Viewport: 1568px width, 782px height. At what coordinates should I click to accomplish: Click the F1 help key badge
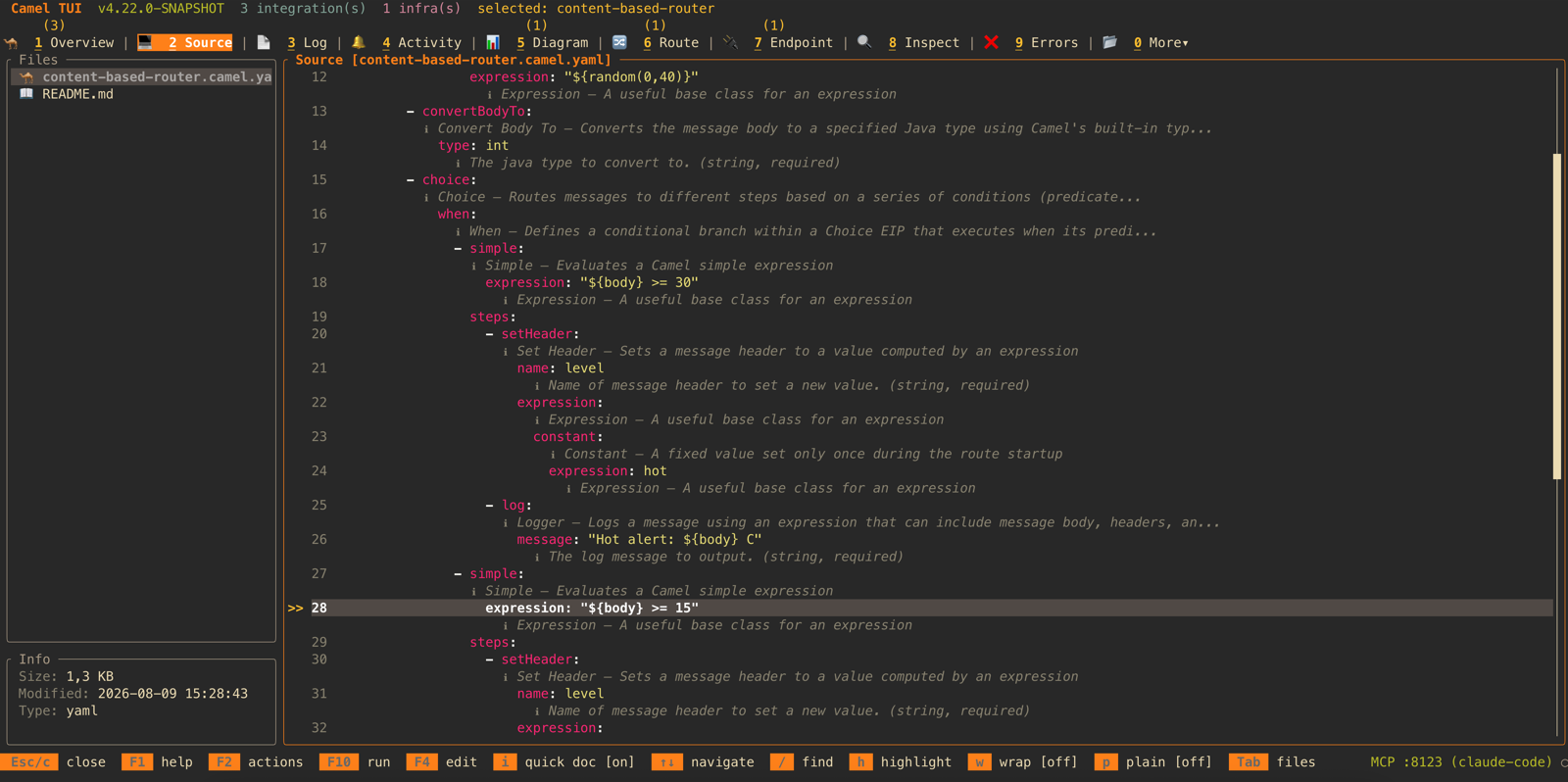click(137, 762)
